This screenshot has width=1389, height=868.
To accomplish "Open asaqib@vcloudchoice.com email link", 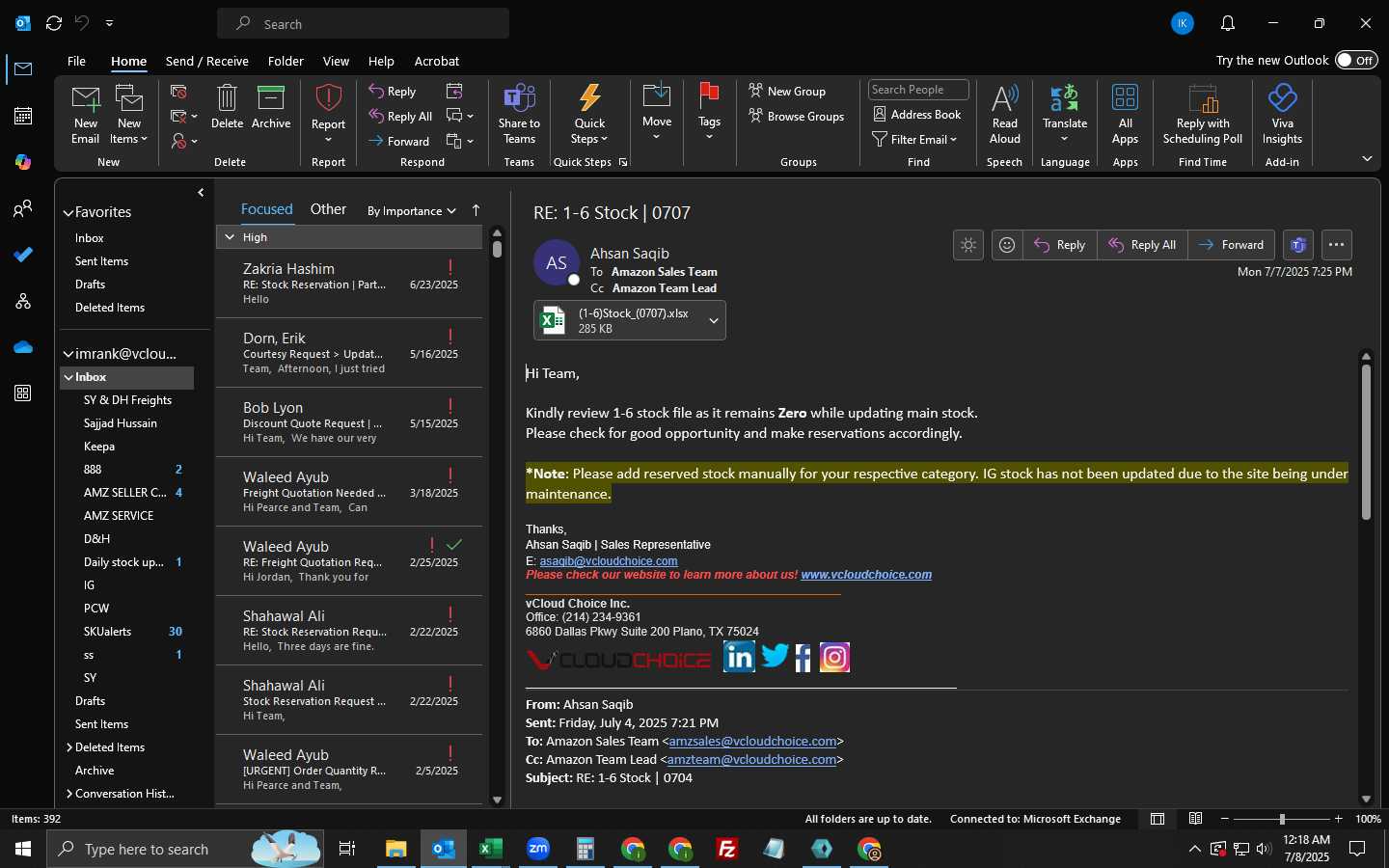I will (609, 560).
